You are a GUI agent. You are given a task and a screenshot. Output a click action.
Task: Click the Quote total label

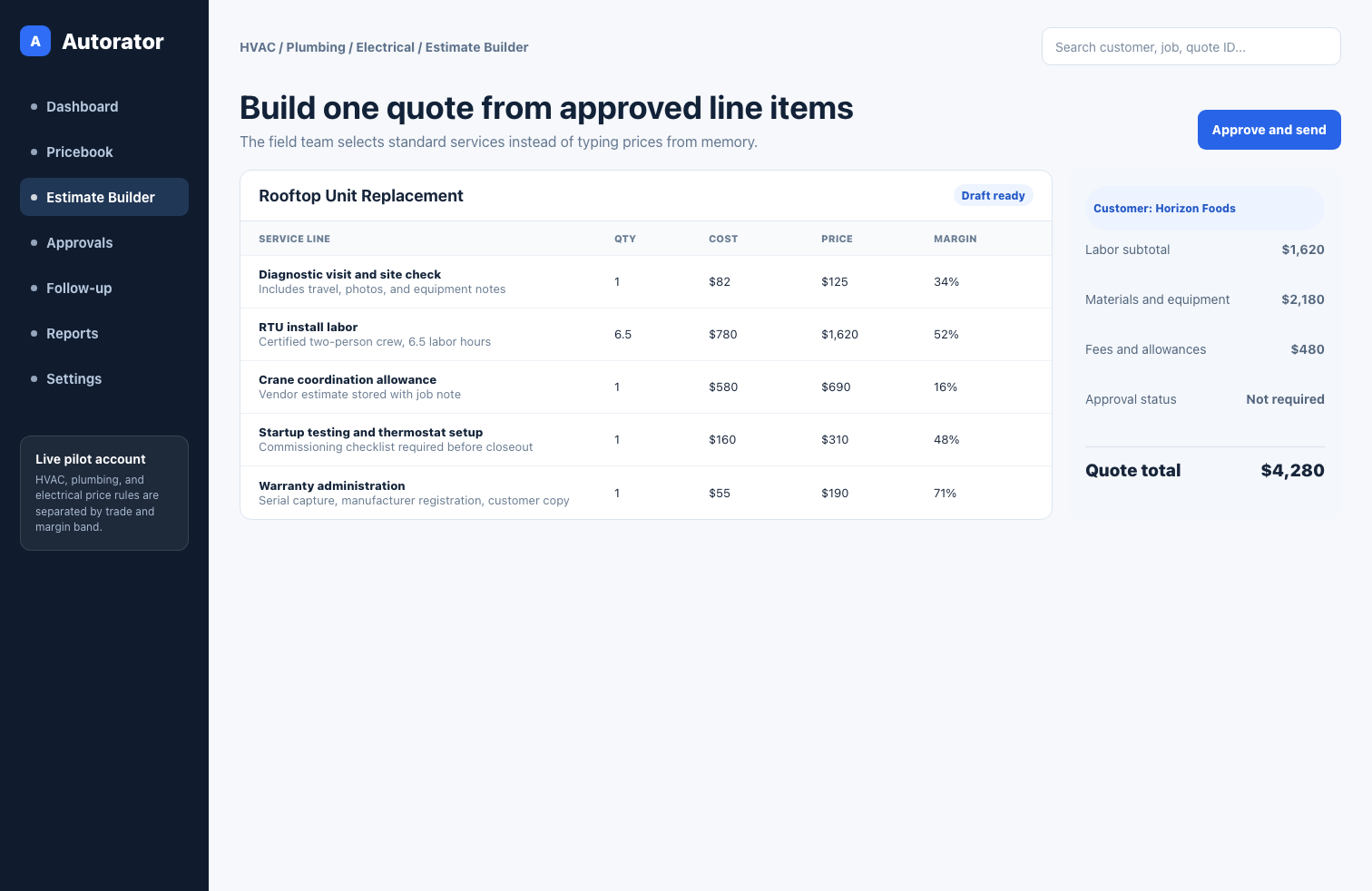[x=1132, y=470]
